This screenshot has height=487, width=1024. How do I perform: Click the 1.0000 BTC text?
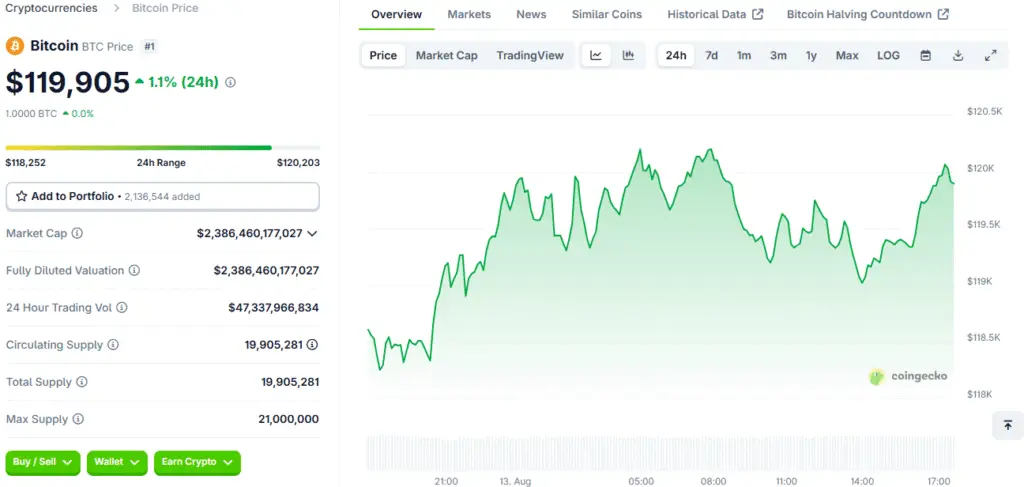pyautogui.click(x=31, y=114)
